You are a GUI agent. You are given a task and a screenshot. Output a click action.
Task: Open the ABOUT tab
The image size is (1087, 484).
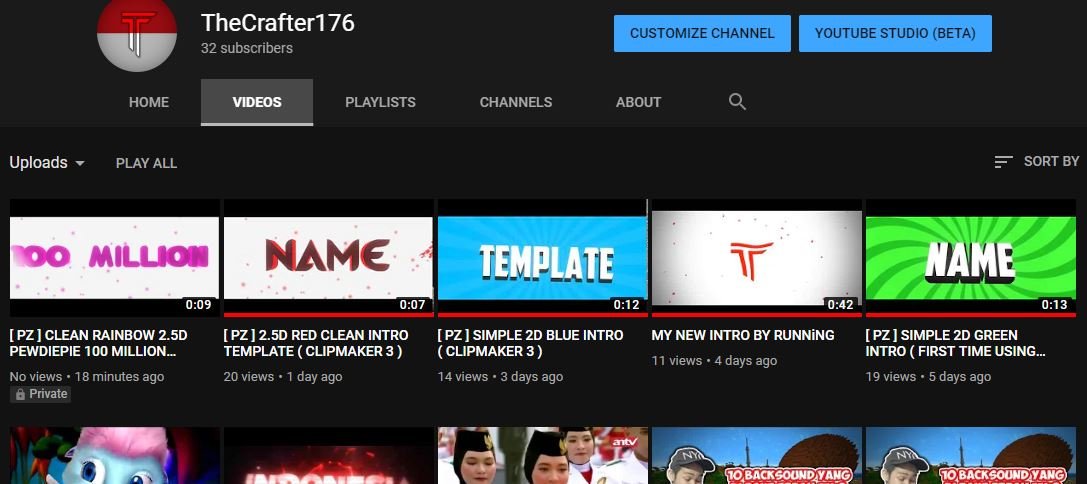click(x=638, y=102)
